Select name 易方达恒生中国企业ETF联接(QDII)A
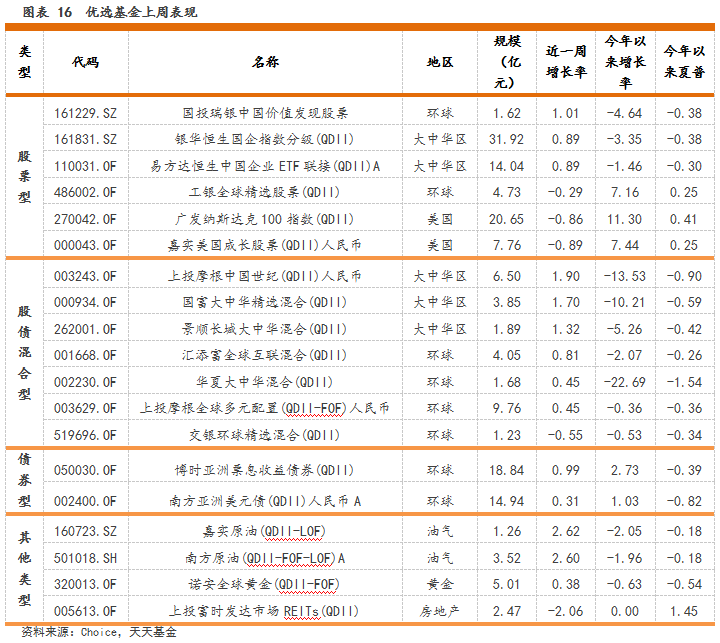 point(265,166)
